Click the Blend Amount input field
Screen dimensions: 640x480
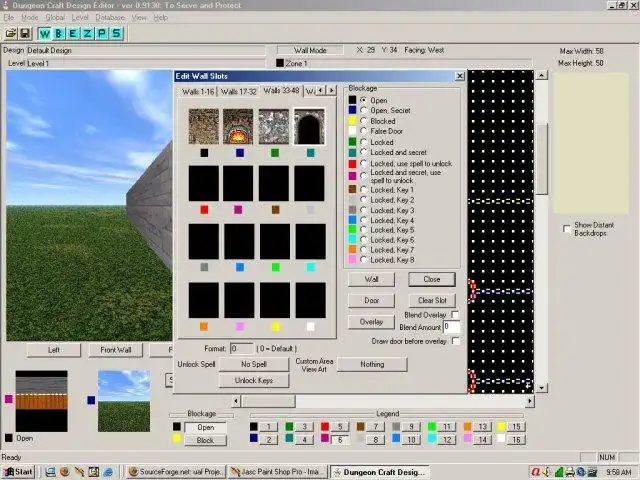[451, 327]
